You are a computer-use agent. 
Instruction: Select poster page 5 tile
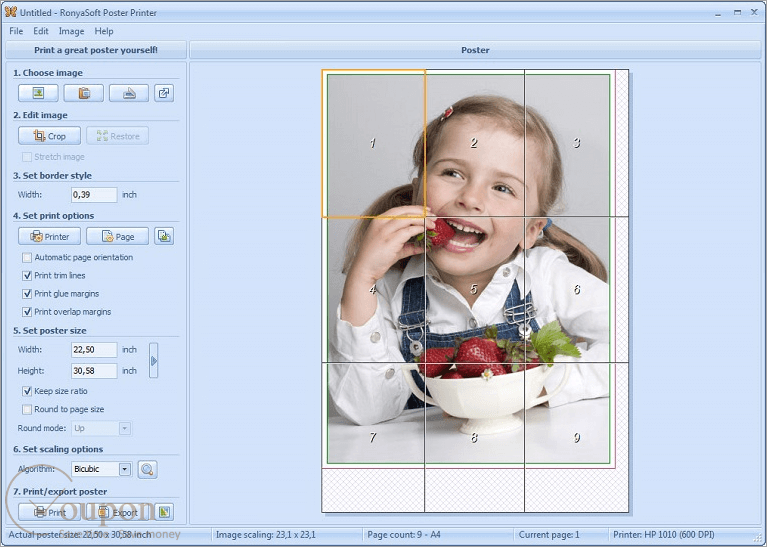[474, 290]
